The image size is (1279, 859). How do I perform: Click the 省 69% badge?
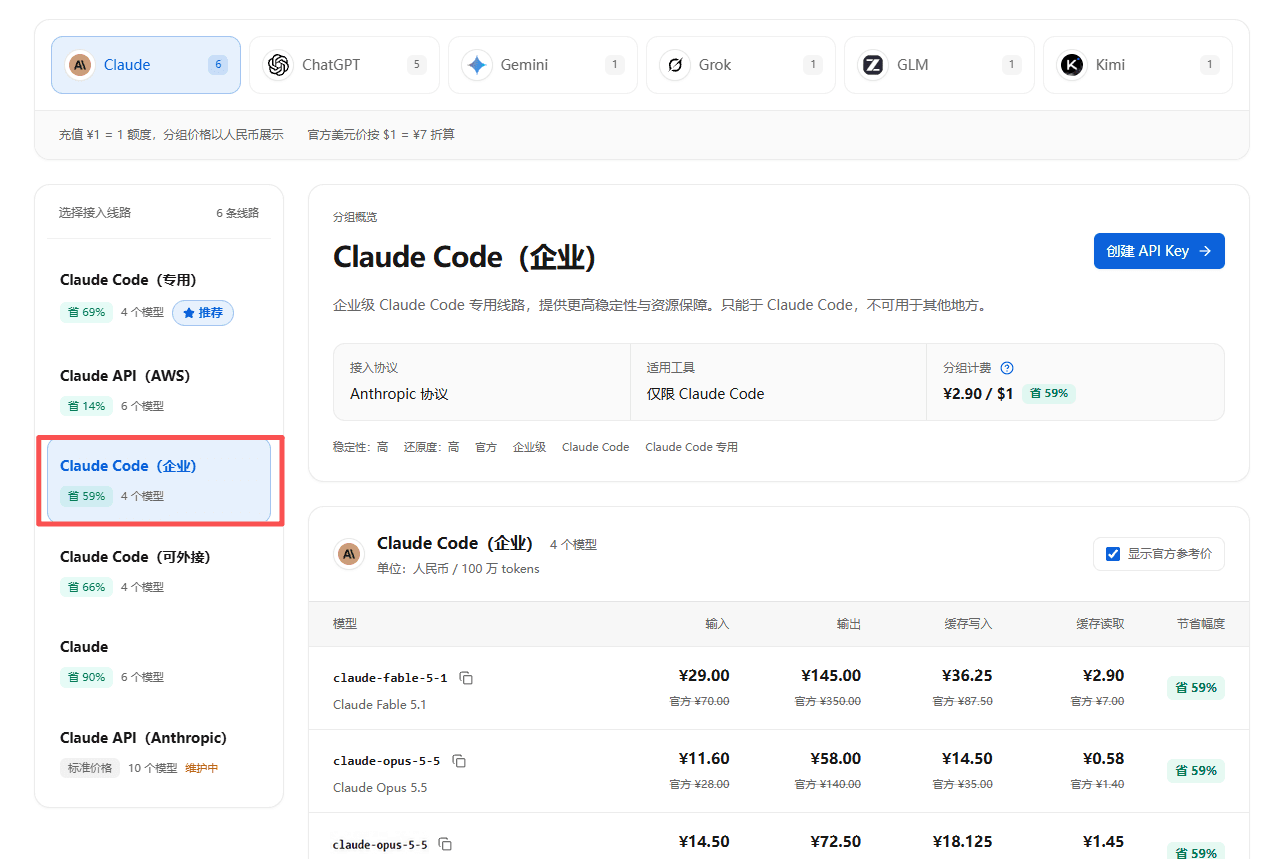86,312
